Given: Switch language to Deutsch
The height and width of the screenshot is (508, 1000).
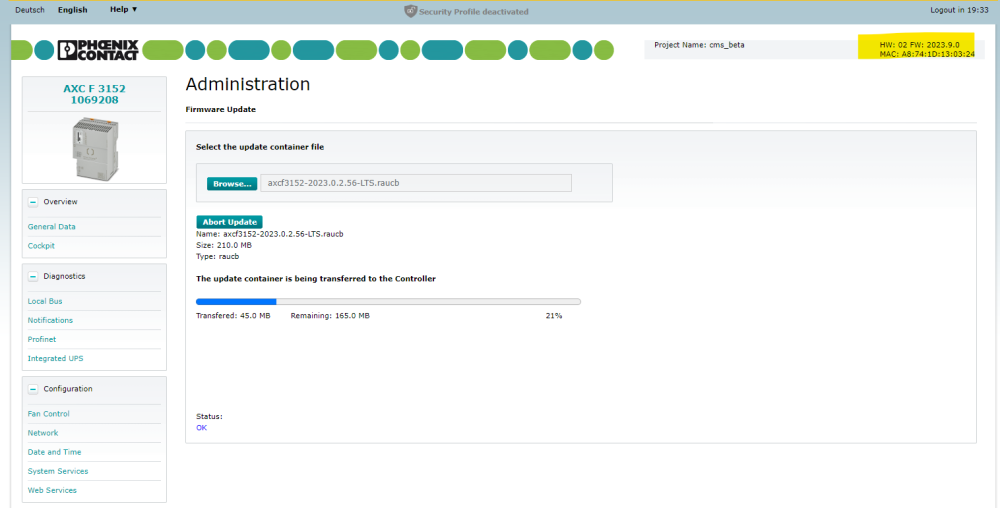Looking at the screenshot, I should [30, 10].
